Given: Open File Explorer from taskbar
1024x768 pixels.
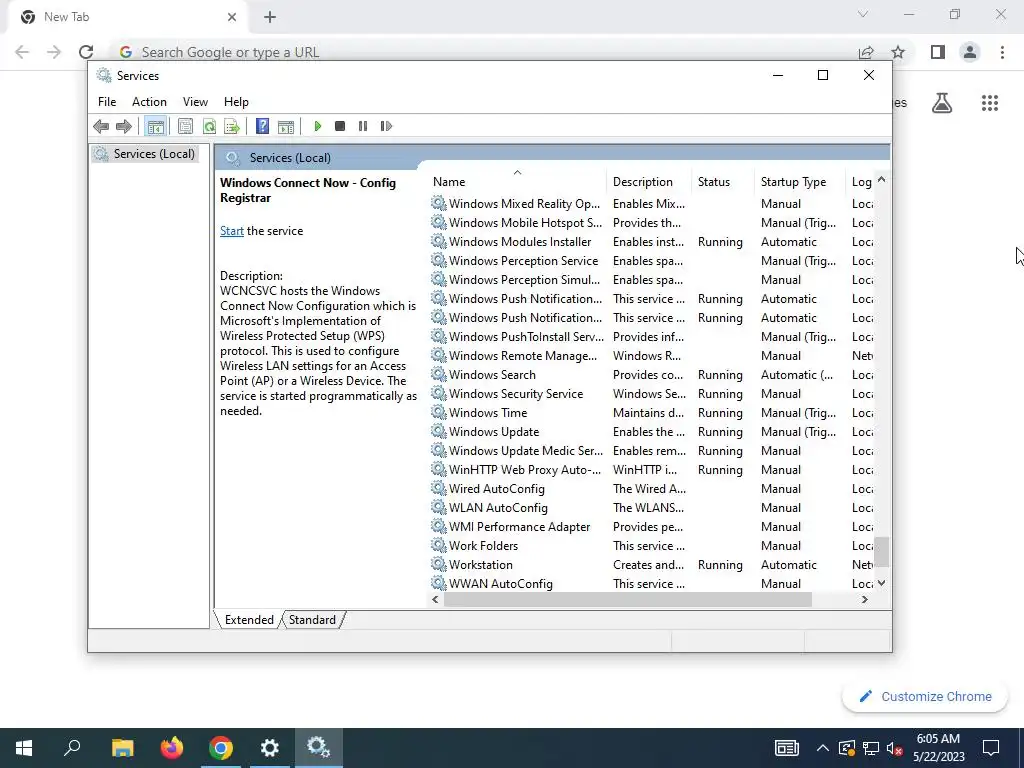Looking at the screenshot, I should (122, 748).
